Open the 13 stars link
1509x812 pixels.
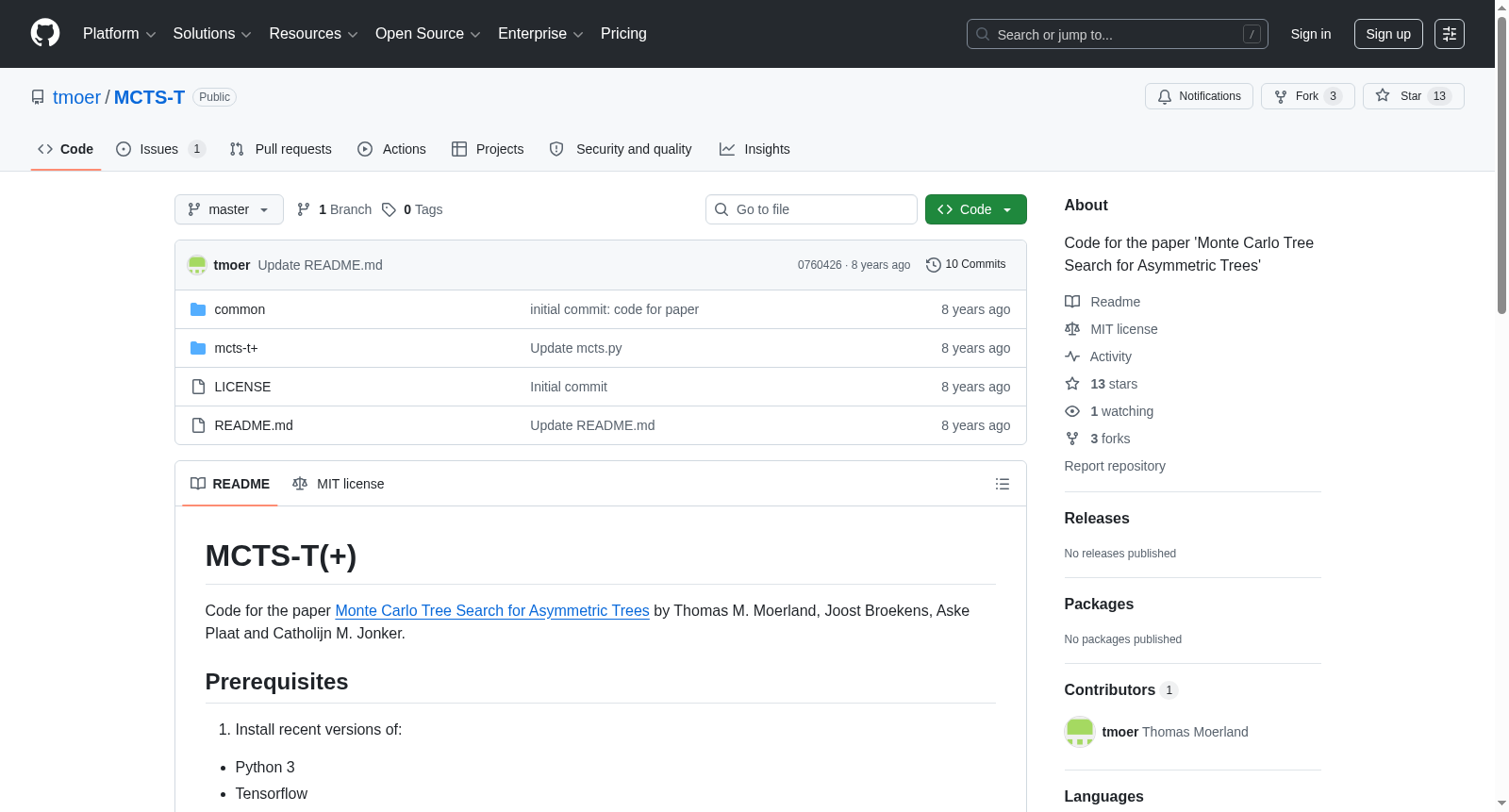click(1114, 384)
